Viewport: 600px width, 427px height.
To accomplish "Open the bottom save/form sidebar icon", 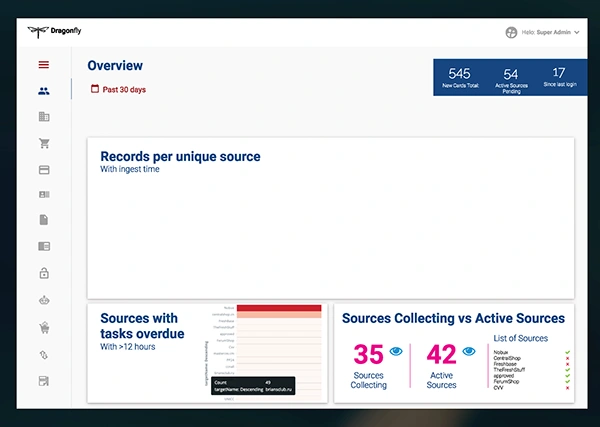I will tap(44, 381).
